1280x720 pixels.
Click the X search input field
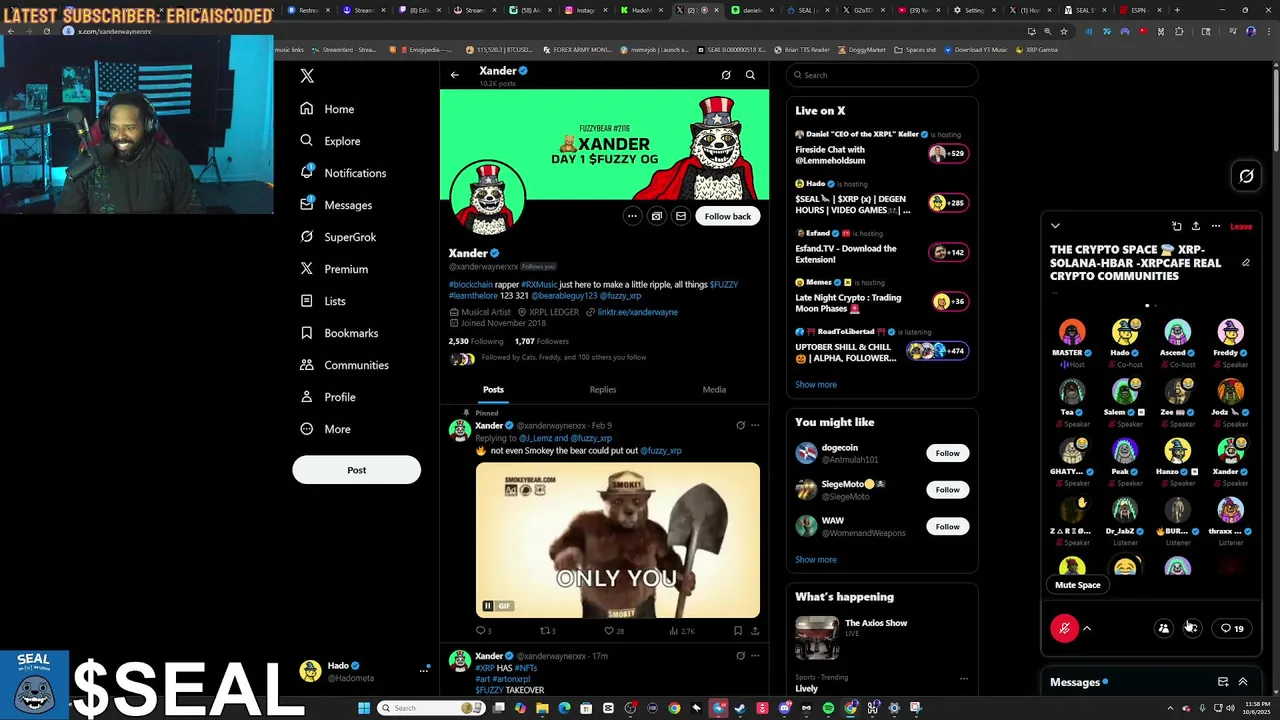tap(882, 75)
